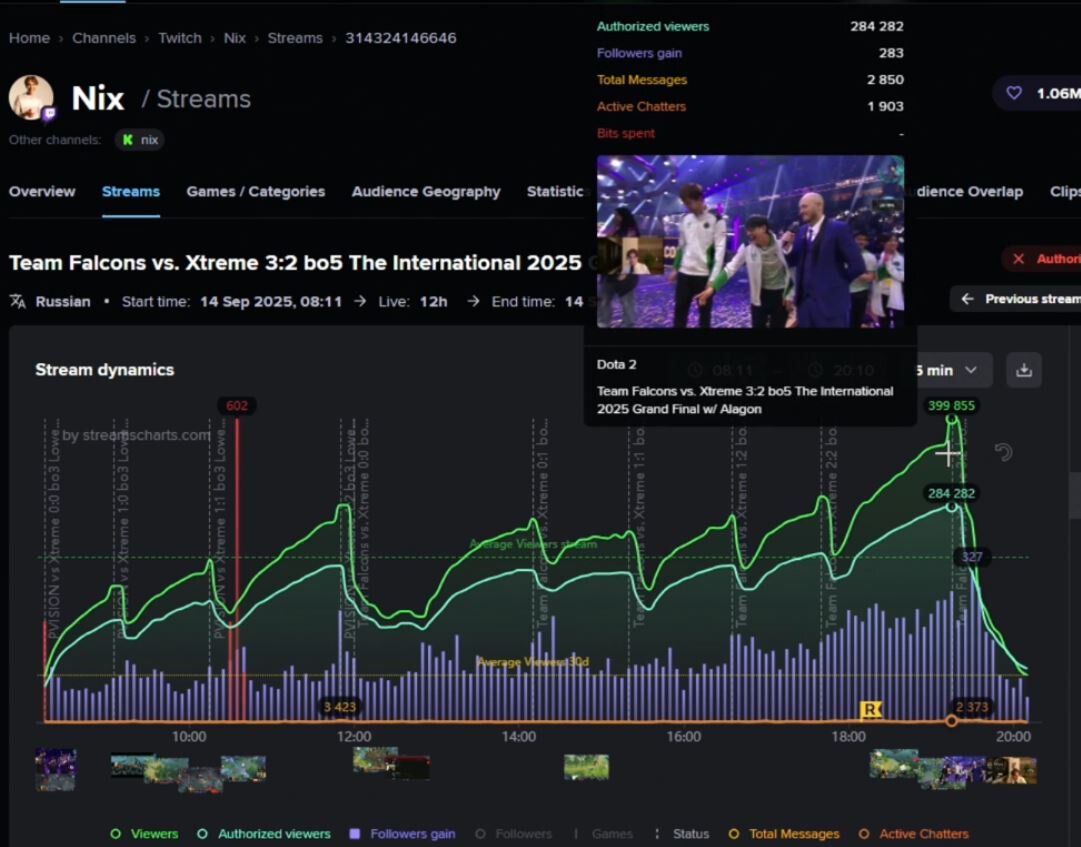Click the first stream thumbnail below the chart

pyautogui.click(x=55, y=769)
